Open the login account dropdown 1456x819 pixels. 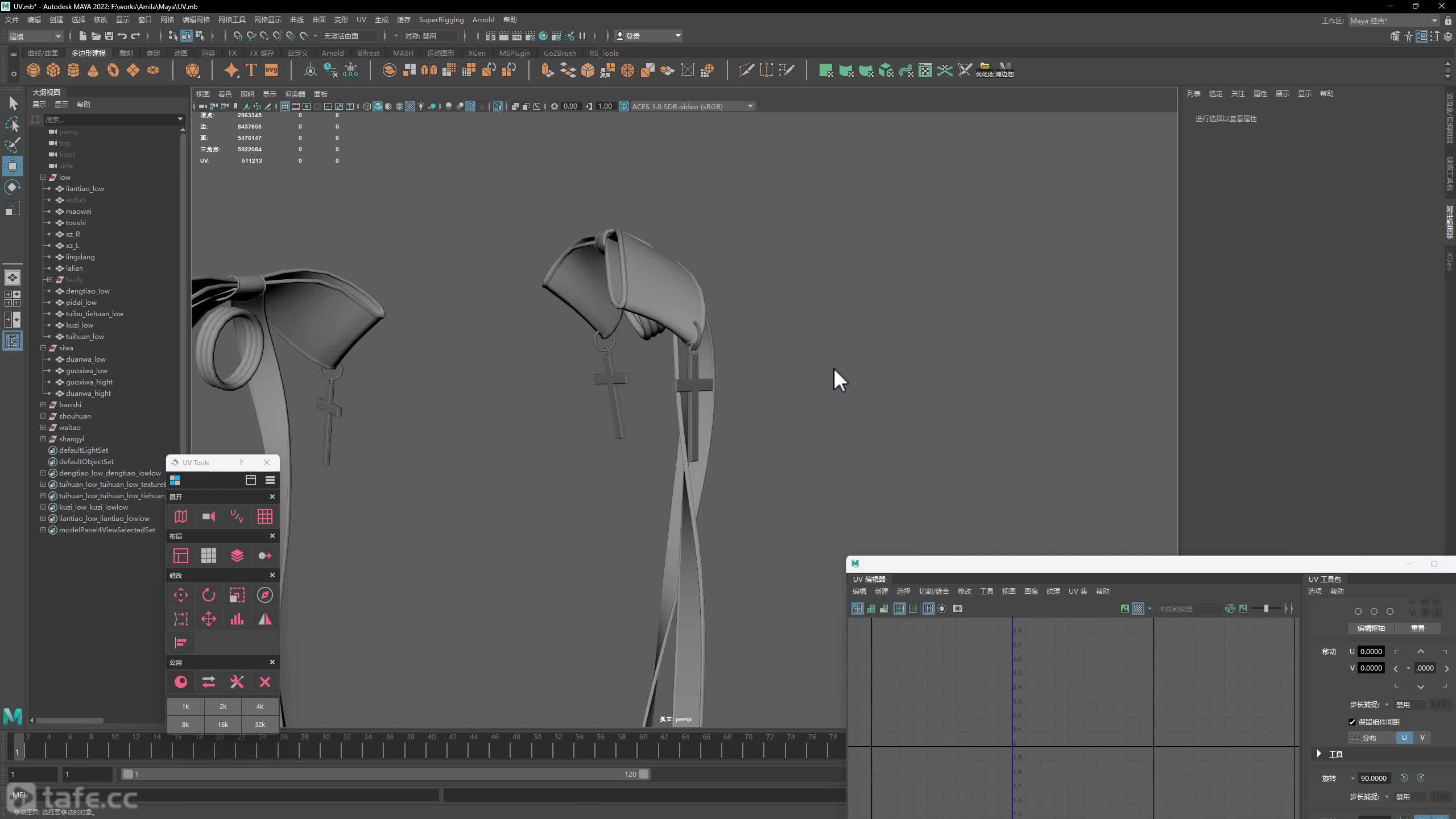pos(648,36)
